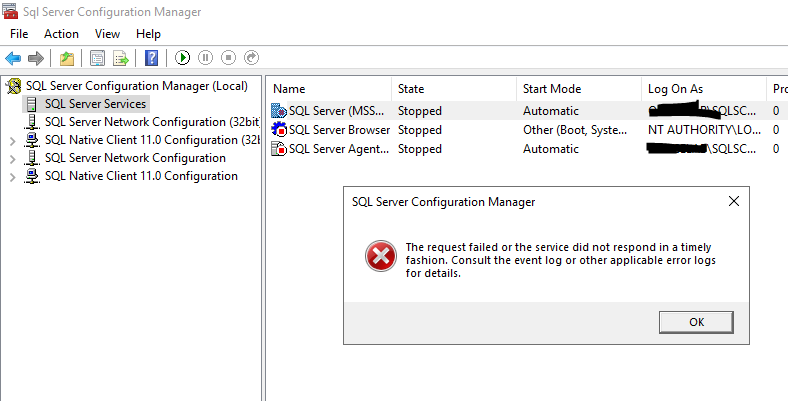Click the Export List toolbar icon
The image size is (788, 401).
coord(121,58)
